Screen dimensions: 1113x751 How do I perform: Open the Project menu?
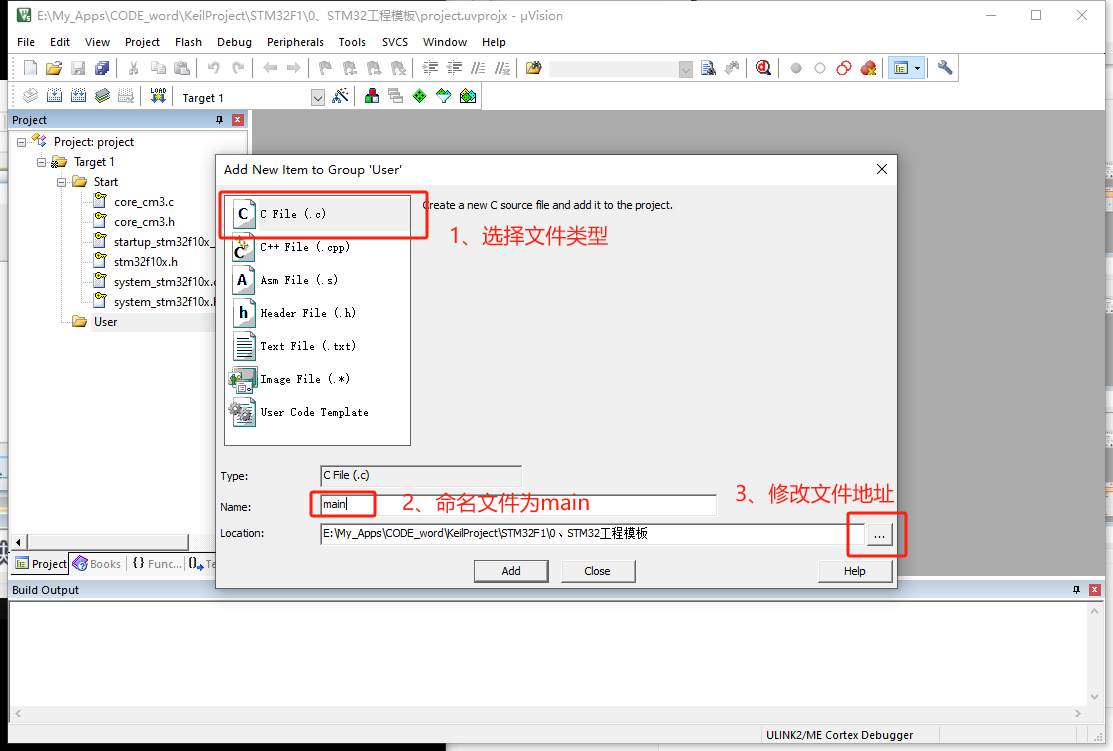pyautogui.click(x=142, y=42)
